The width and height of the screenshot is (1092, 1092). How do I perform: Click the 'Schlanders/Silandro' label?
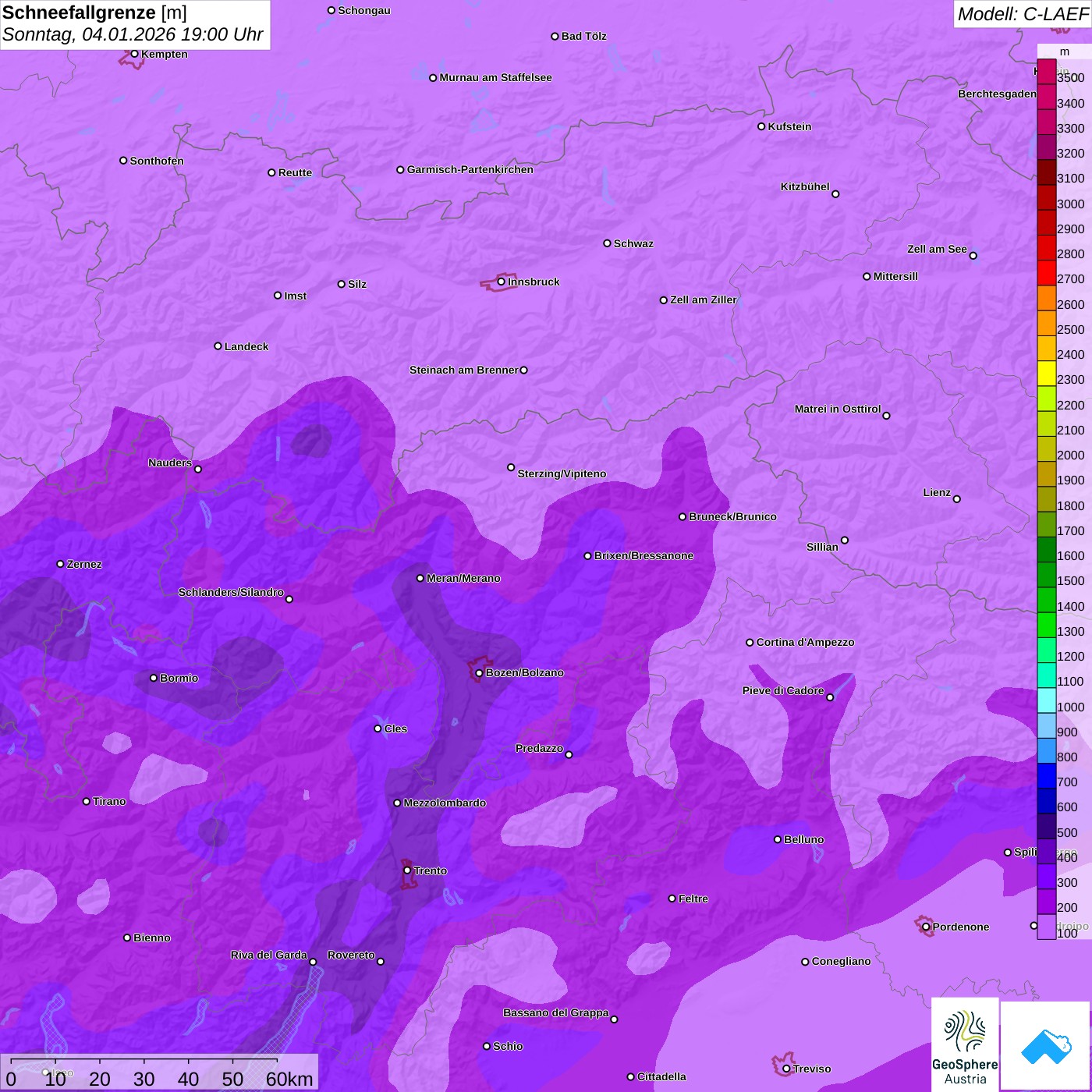231,592
